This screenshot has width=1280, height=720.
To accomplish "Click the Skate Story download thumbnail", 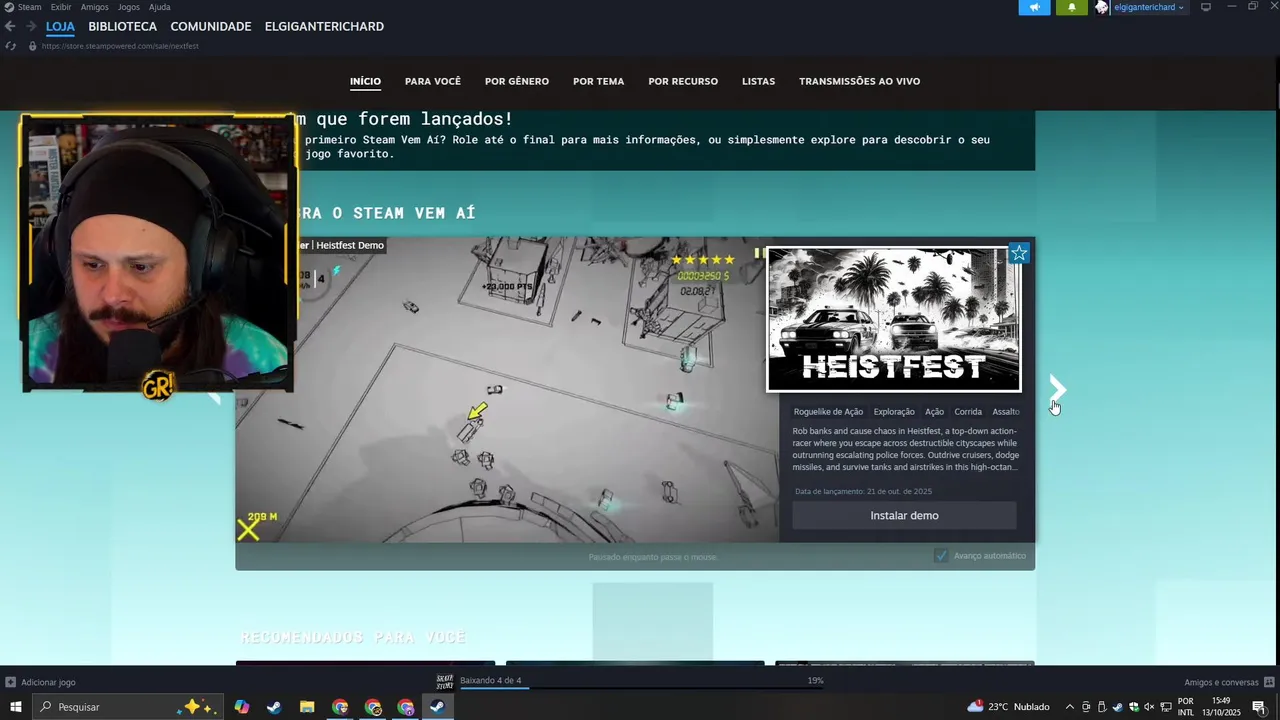I will 445,682.
